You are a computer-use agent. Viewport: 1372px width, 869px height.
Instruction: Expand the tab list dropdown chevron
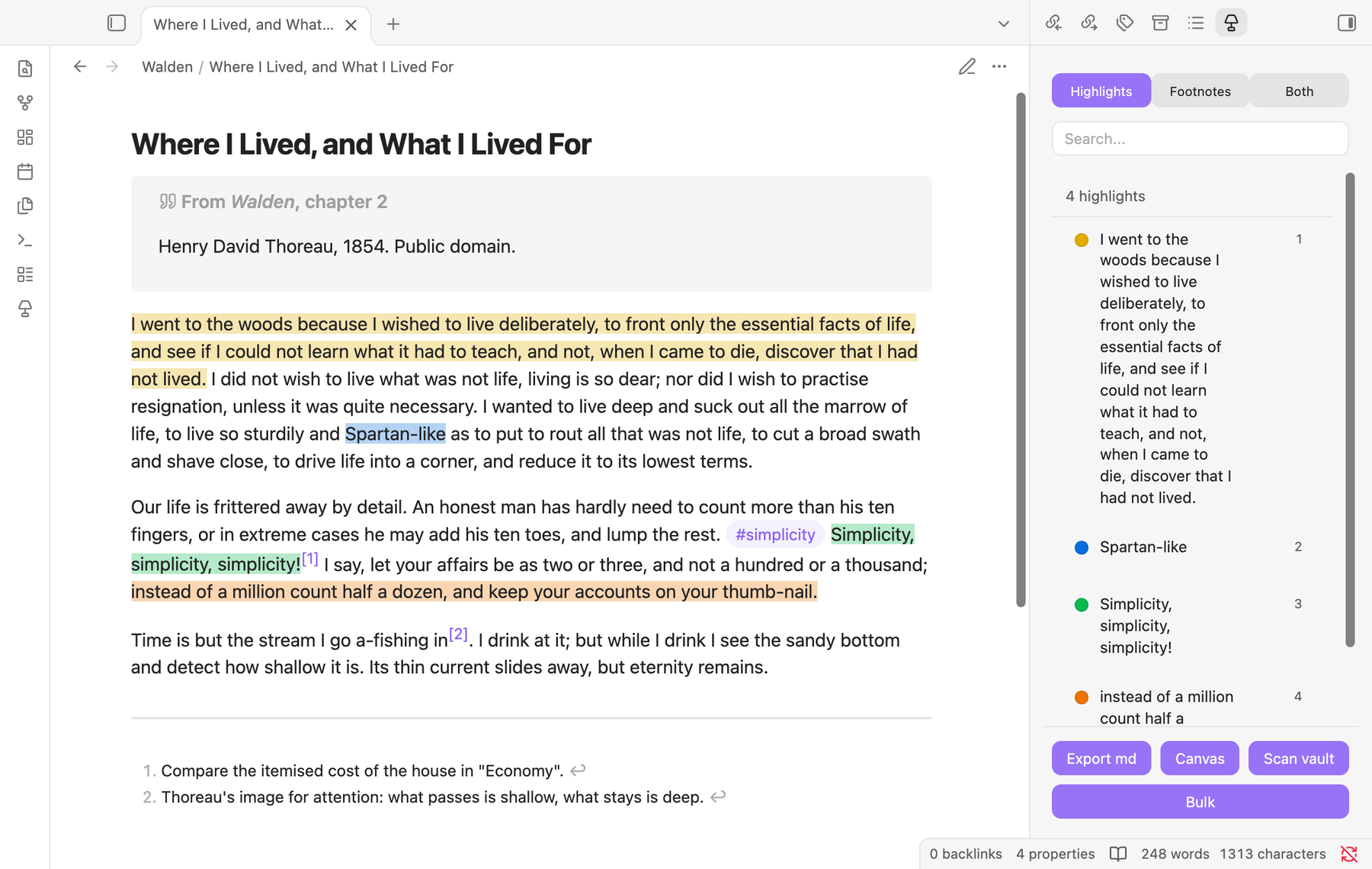click(x=1004, y=24)
